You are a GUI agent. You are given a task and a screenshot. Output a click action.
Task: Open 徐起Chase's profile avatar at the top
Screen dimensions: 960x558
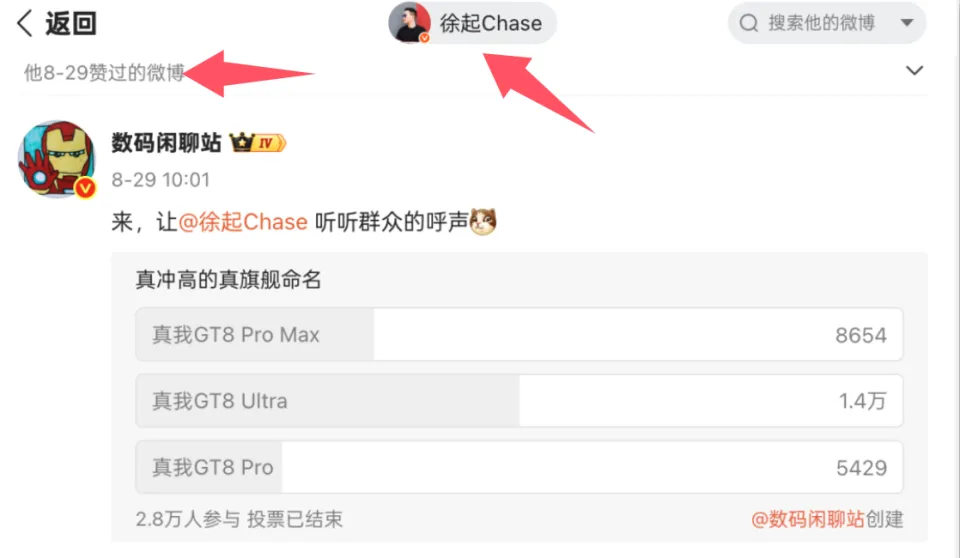(x=410, y=23)
